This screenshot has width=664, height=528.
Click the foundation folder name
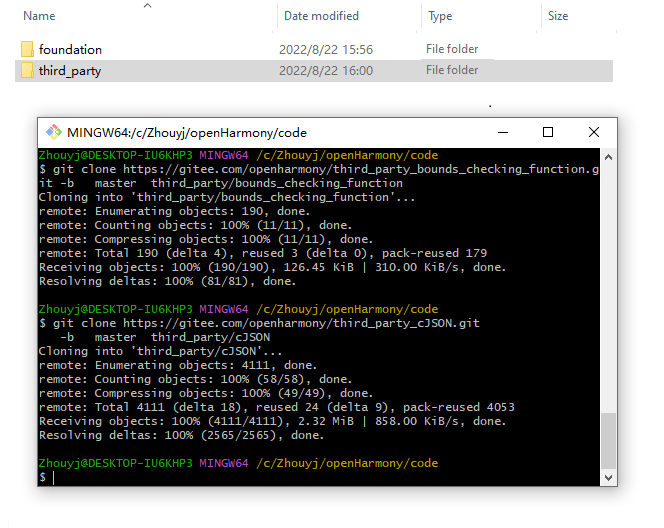(x=70, y=49)
